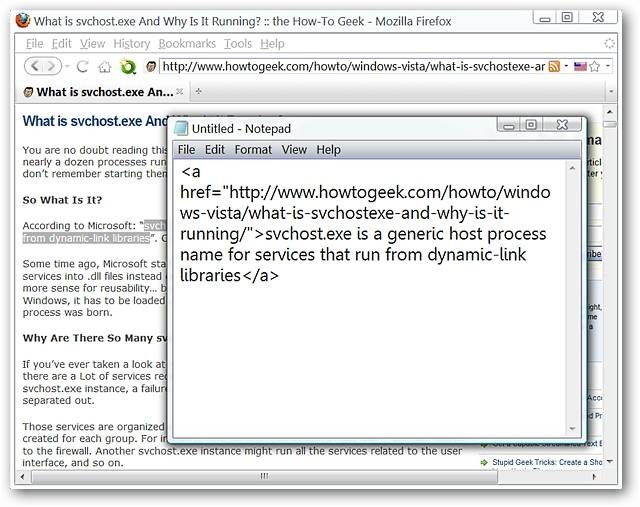Open the history dropdown next to forward
Viewport: 640px width, 507px height.
[67, 66]
